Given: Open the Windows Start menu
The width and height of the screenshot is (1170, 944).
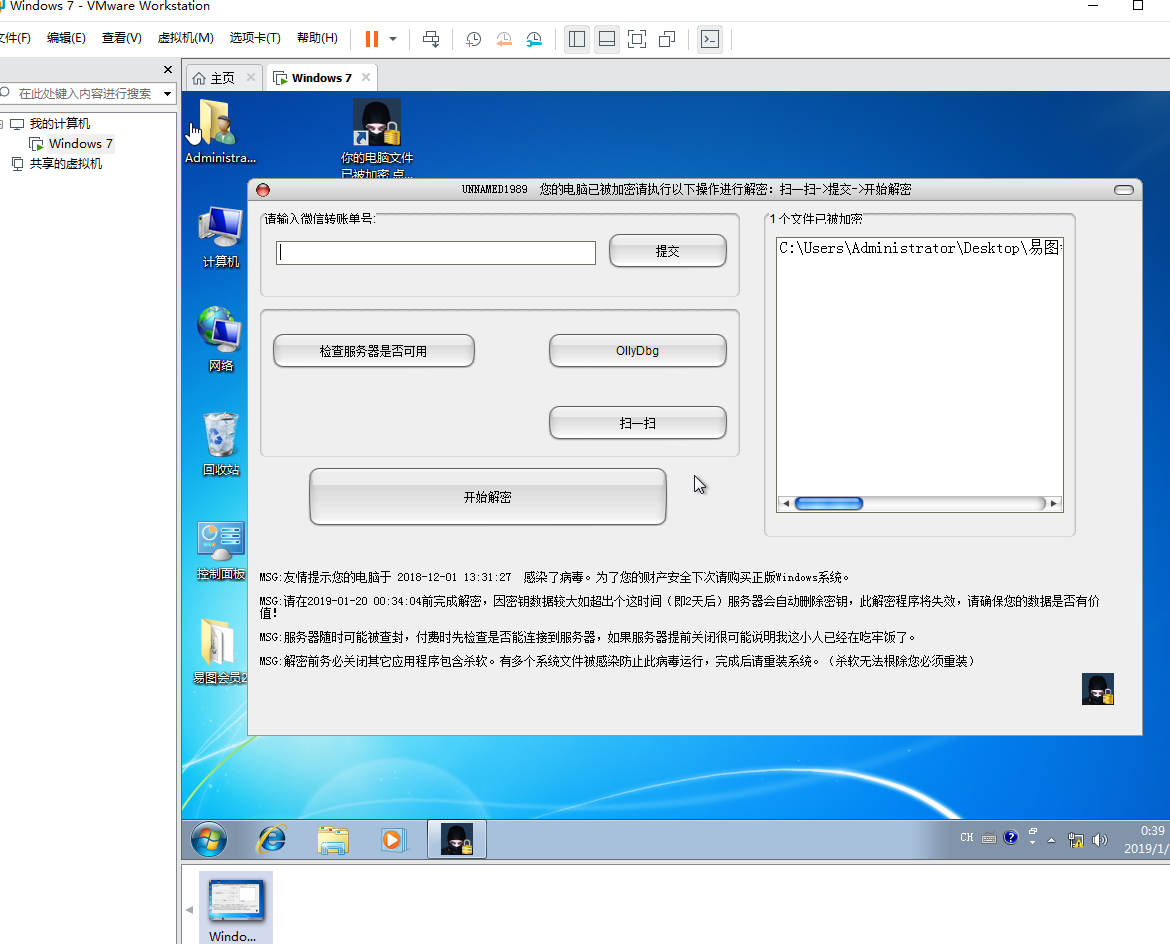Looking at the screenshot, I should pos(209,840).
